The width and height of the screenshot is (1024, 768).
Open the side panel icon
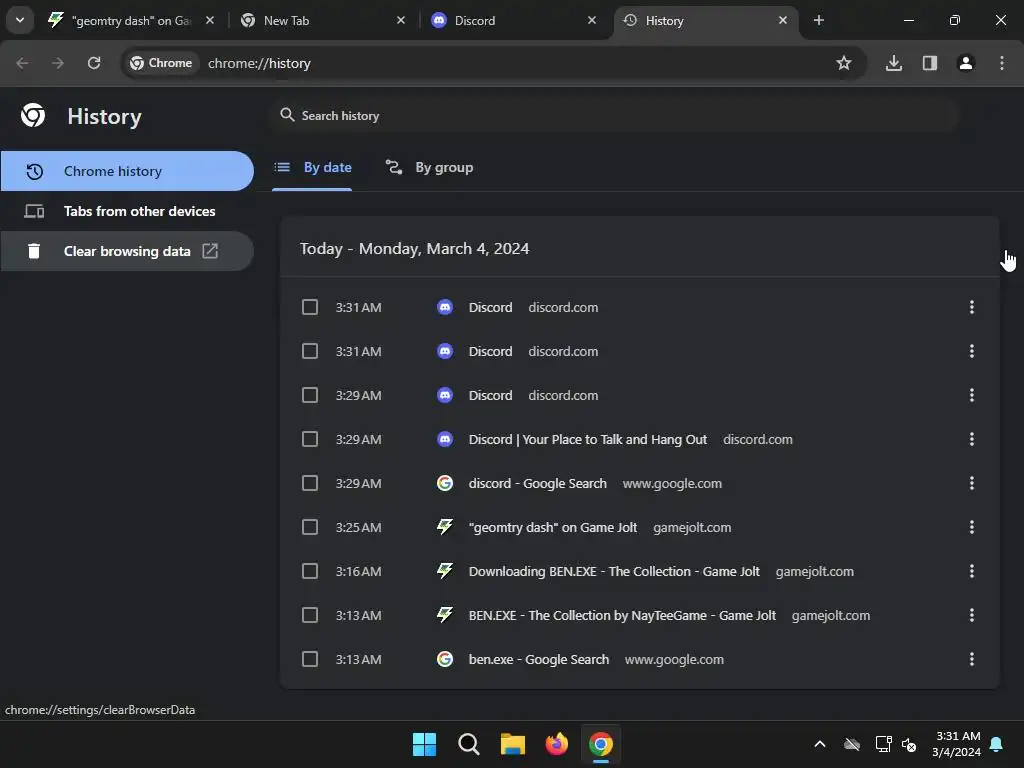pos(930,63)
